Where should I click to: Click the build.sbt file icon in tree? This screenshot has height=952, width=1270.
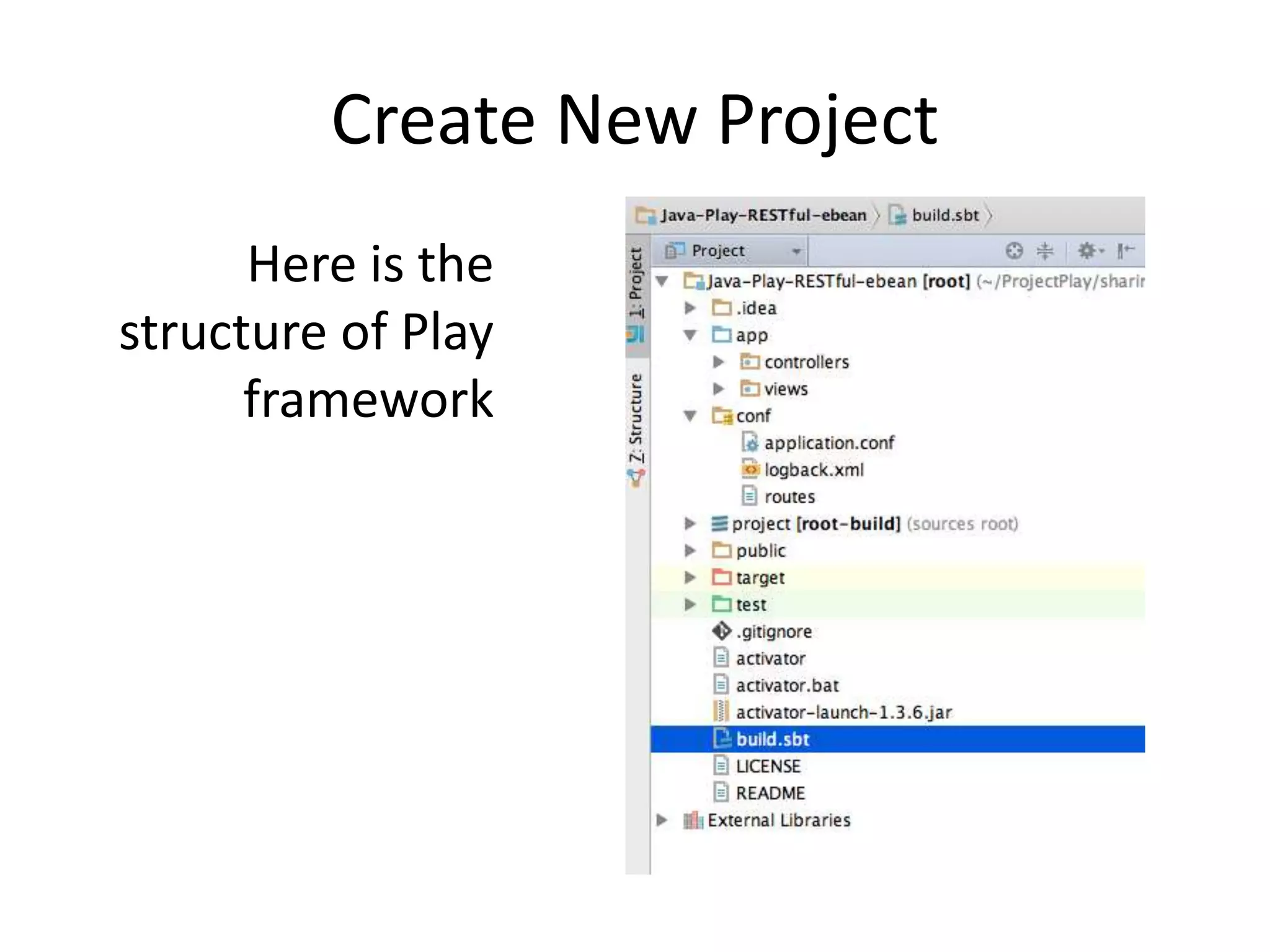[722, 738]
